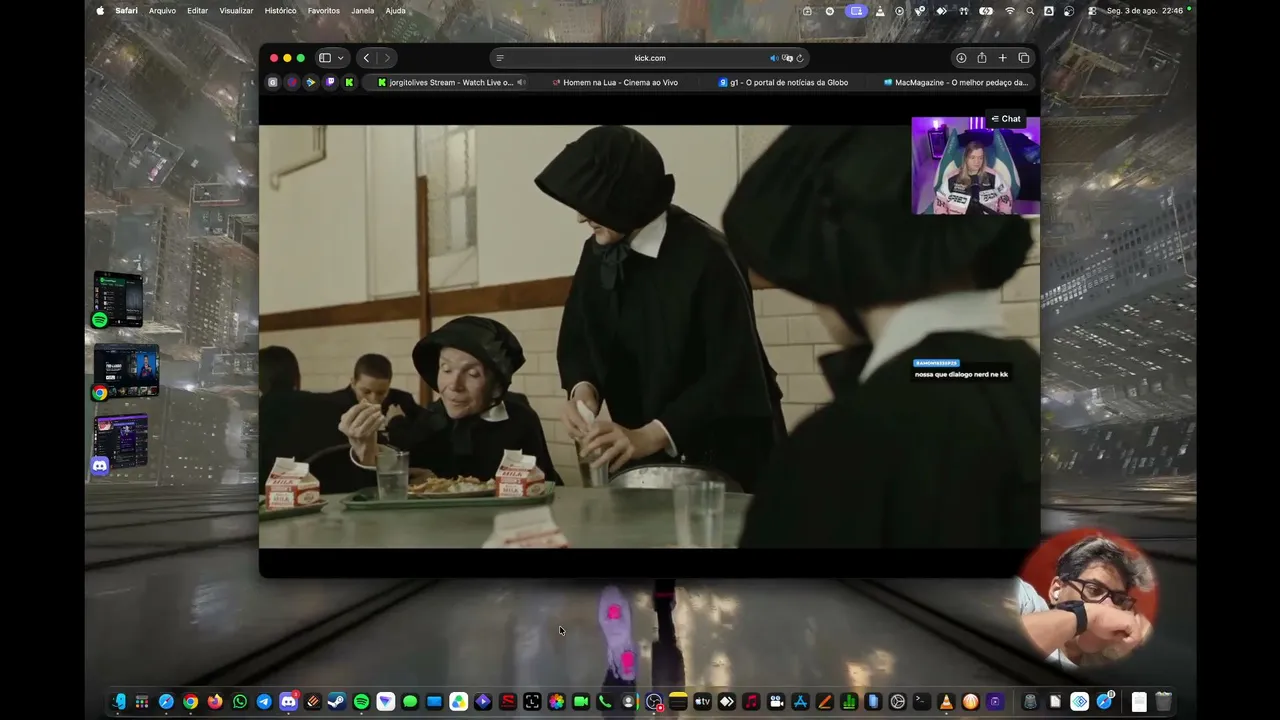Screen dimensions: 1280x720
Task: Reload the kick.com page
Action: [800, 58]
